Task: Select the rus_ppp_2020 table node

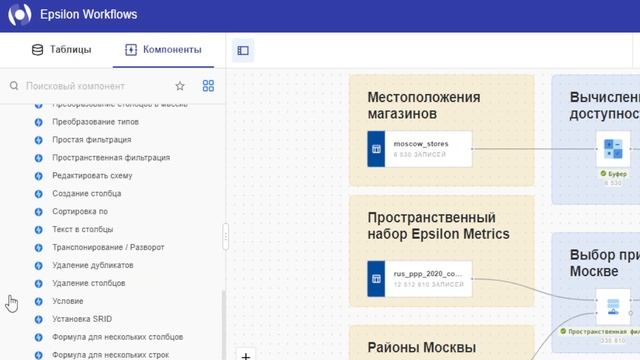Action: pyautogui.click(x=420, y=279)
